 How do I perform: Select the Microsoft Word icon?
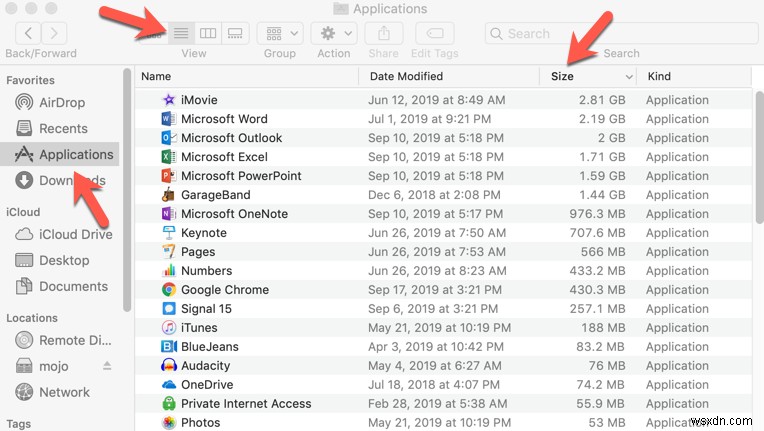[x=169, y=119]
